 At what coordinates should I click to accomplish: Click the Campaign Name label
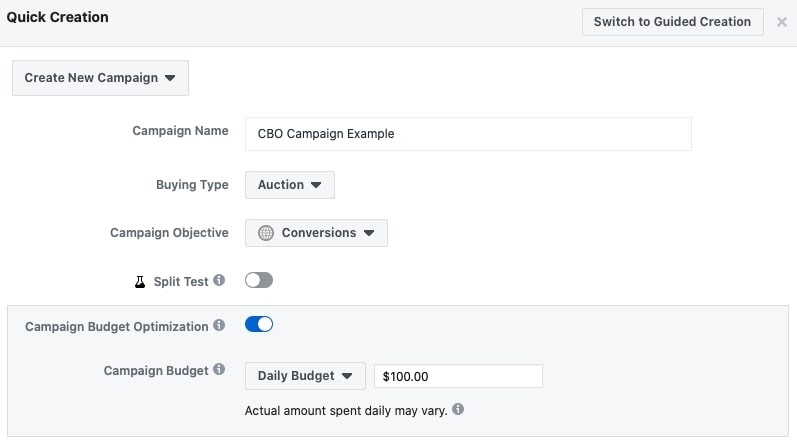[180, 131]
